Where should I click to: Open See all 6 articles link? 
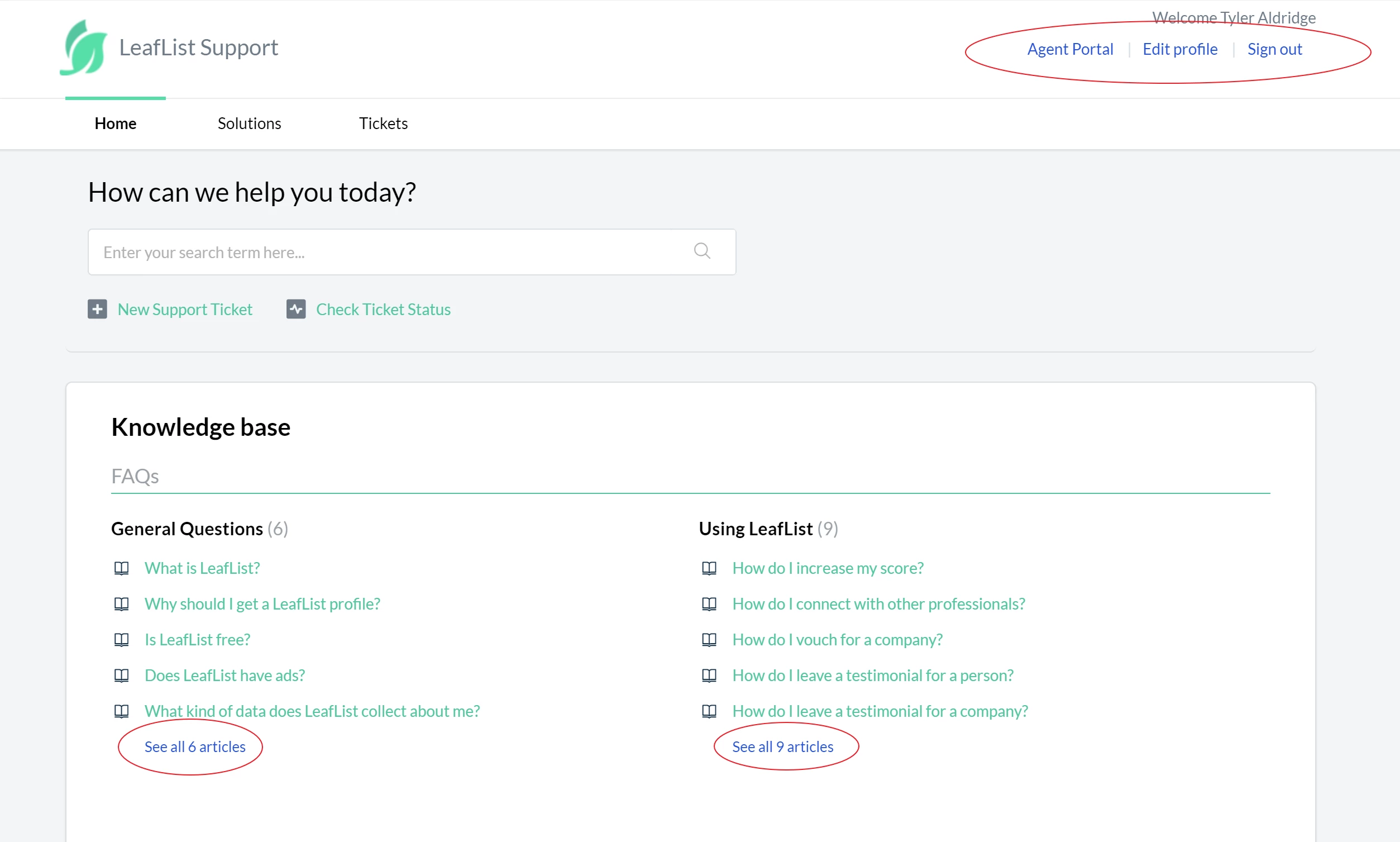(x=195, y=746)
